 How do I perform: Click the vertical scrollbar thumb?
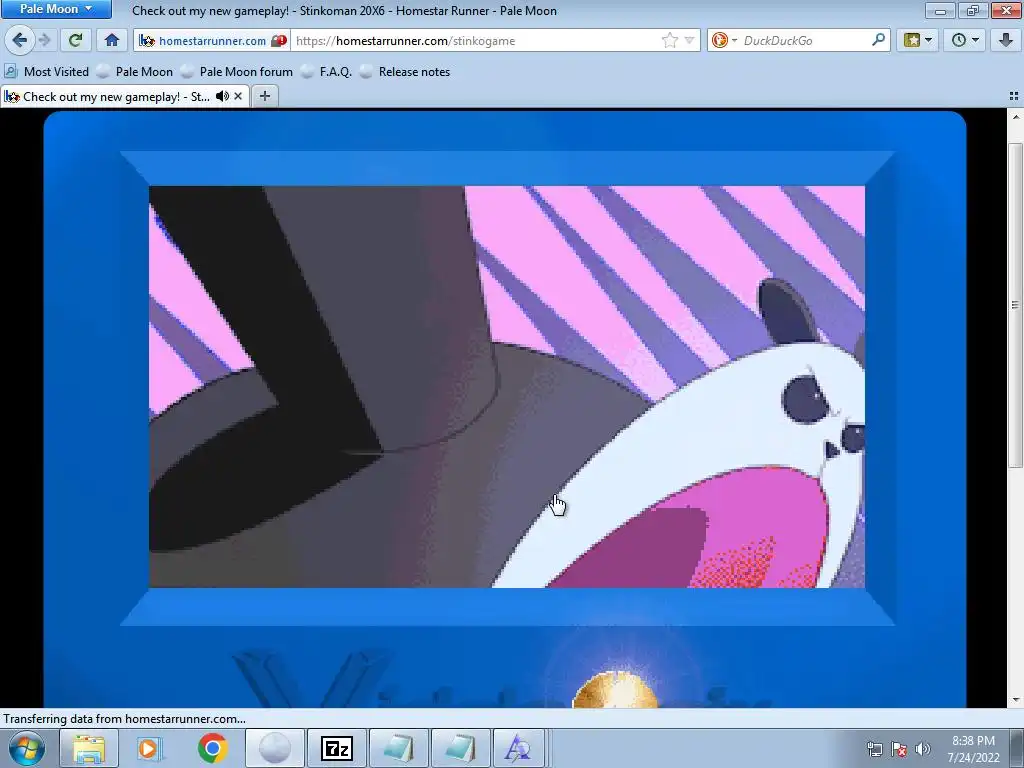(1016, 304)
